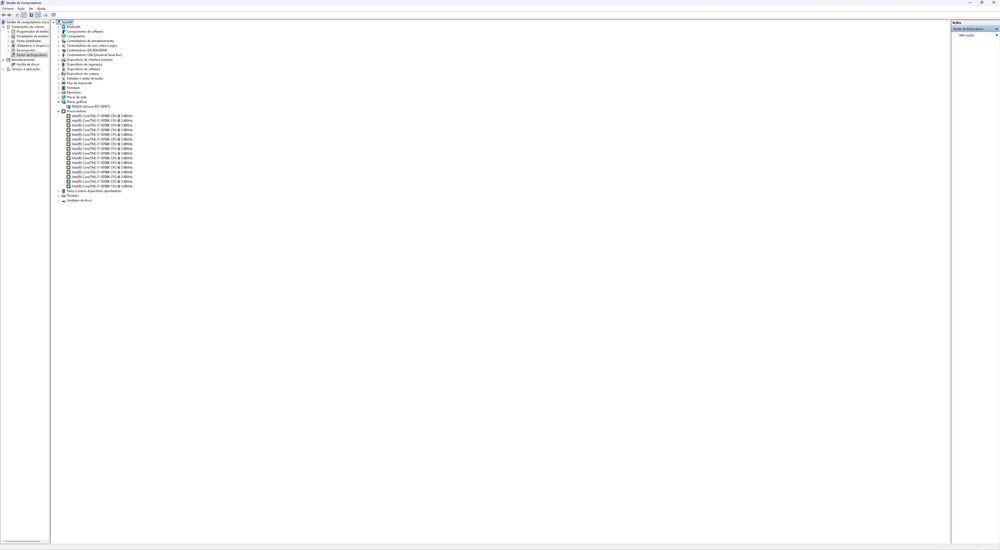1000x550 pixels.
Task: Collapse the Armazenamento tree node
Action: [3, 60]
